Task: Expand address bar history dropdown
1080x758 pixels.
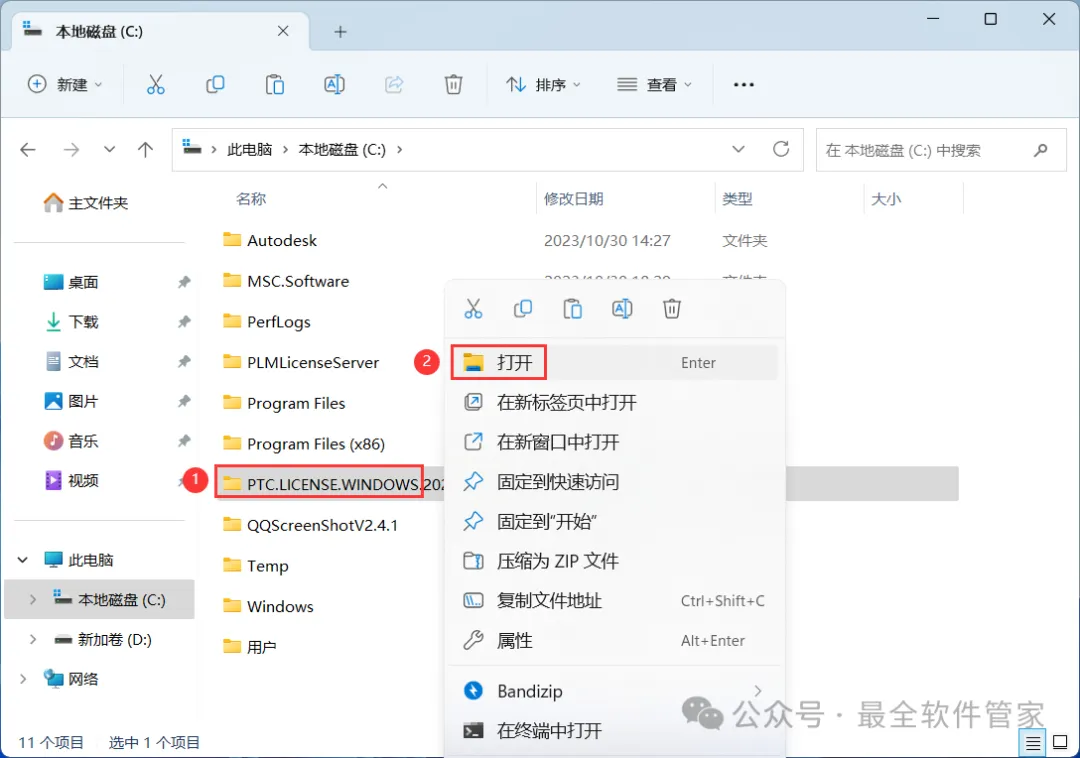Action: [x=738, y=149]
